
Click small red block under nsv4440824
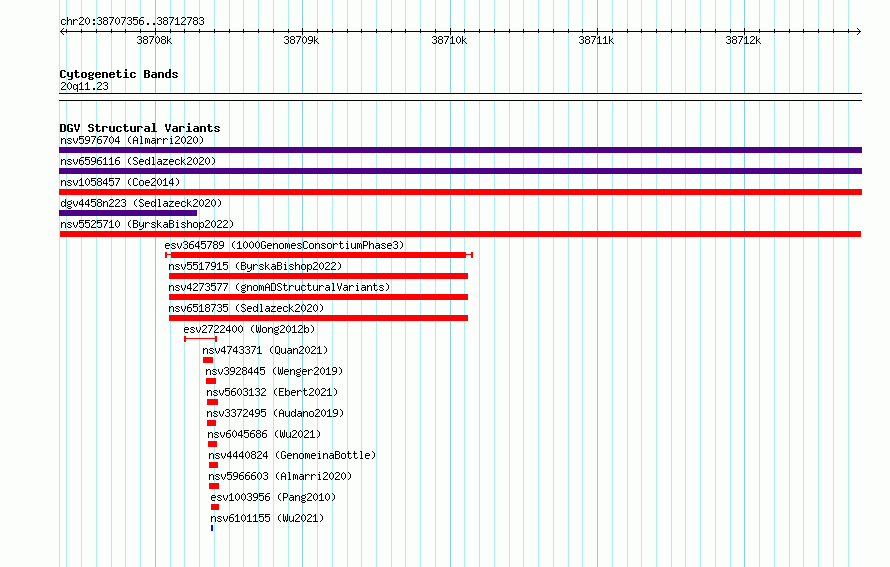coord(213,465)
